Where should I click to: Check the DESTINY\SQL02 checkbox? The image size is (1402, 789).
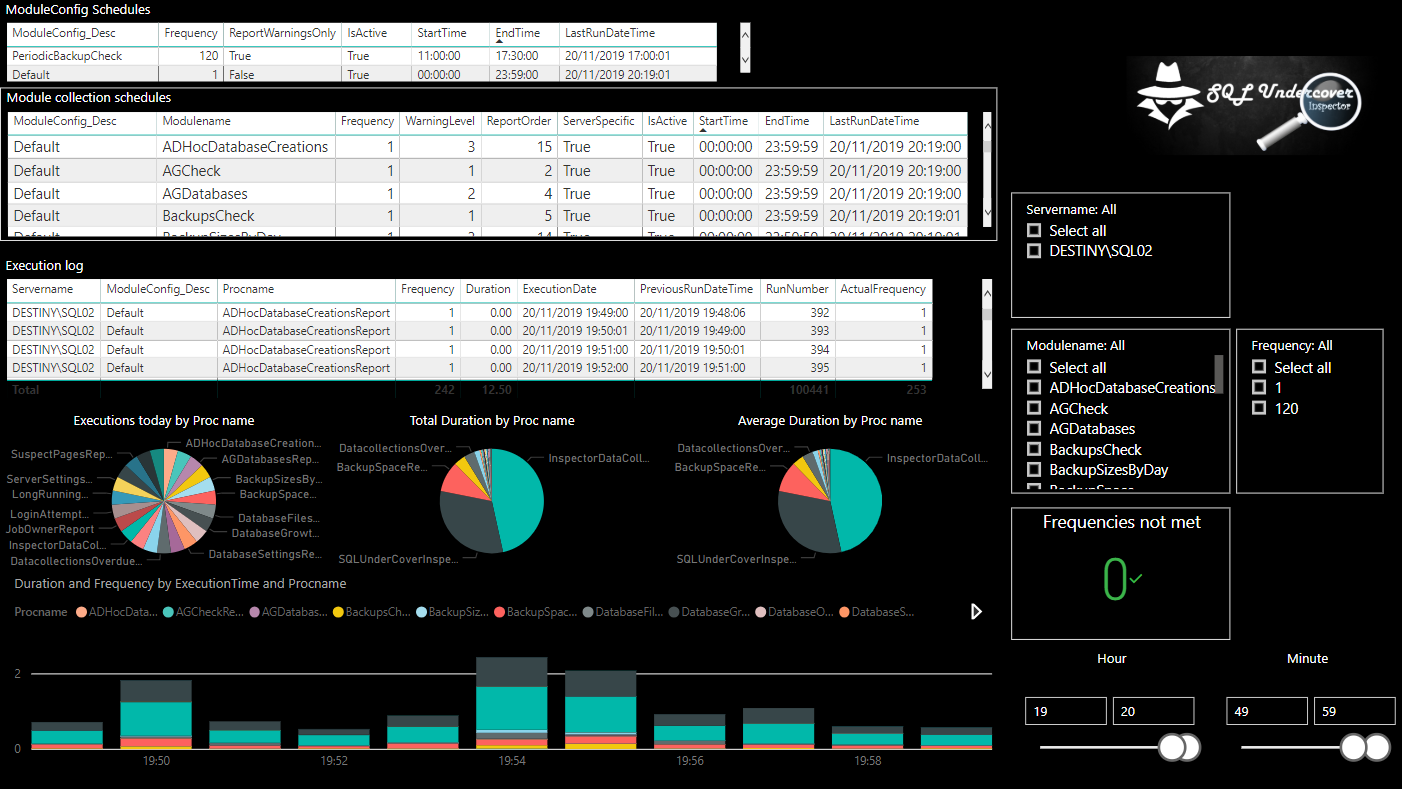tap(1033, 250)
